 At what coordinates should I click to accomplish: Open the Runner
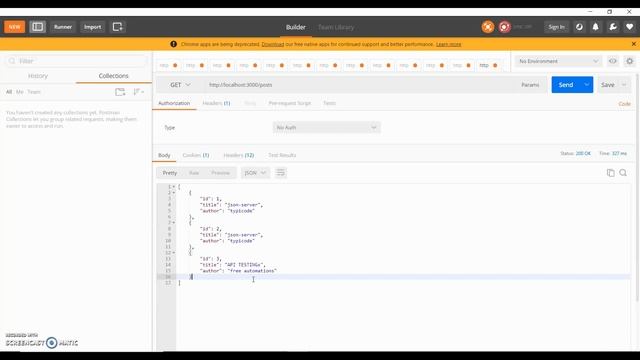pos(63,27)
